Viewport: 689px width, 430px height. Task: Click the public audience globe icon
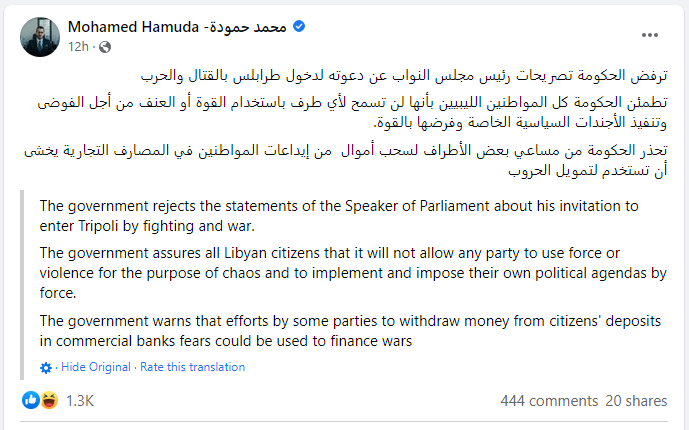pyautogui.click(x=104, y=47)
